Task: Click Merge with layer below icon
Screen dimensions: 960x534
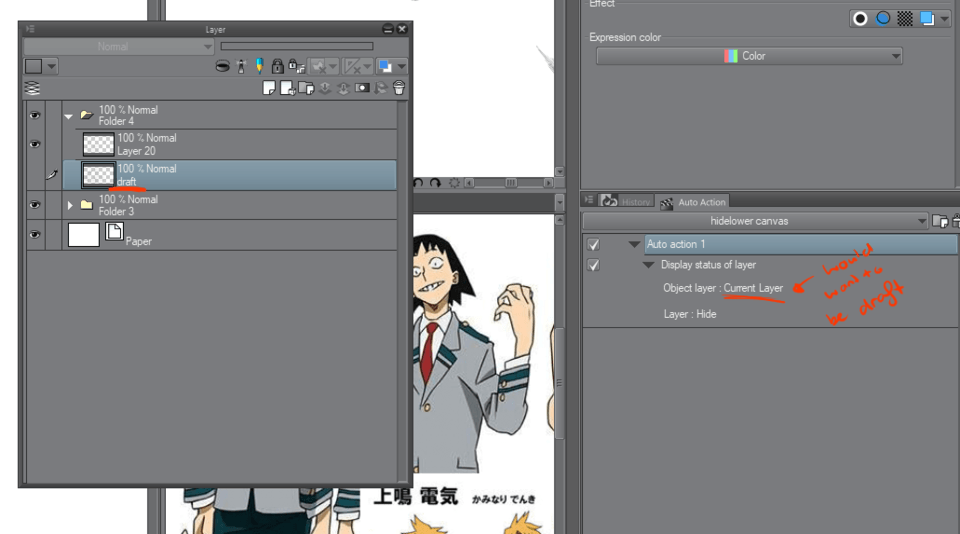Action: (343, 88)
